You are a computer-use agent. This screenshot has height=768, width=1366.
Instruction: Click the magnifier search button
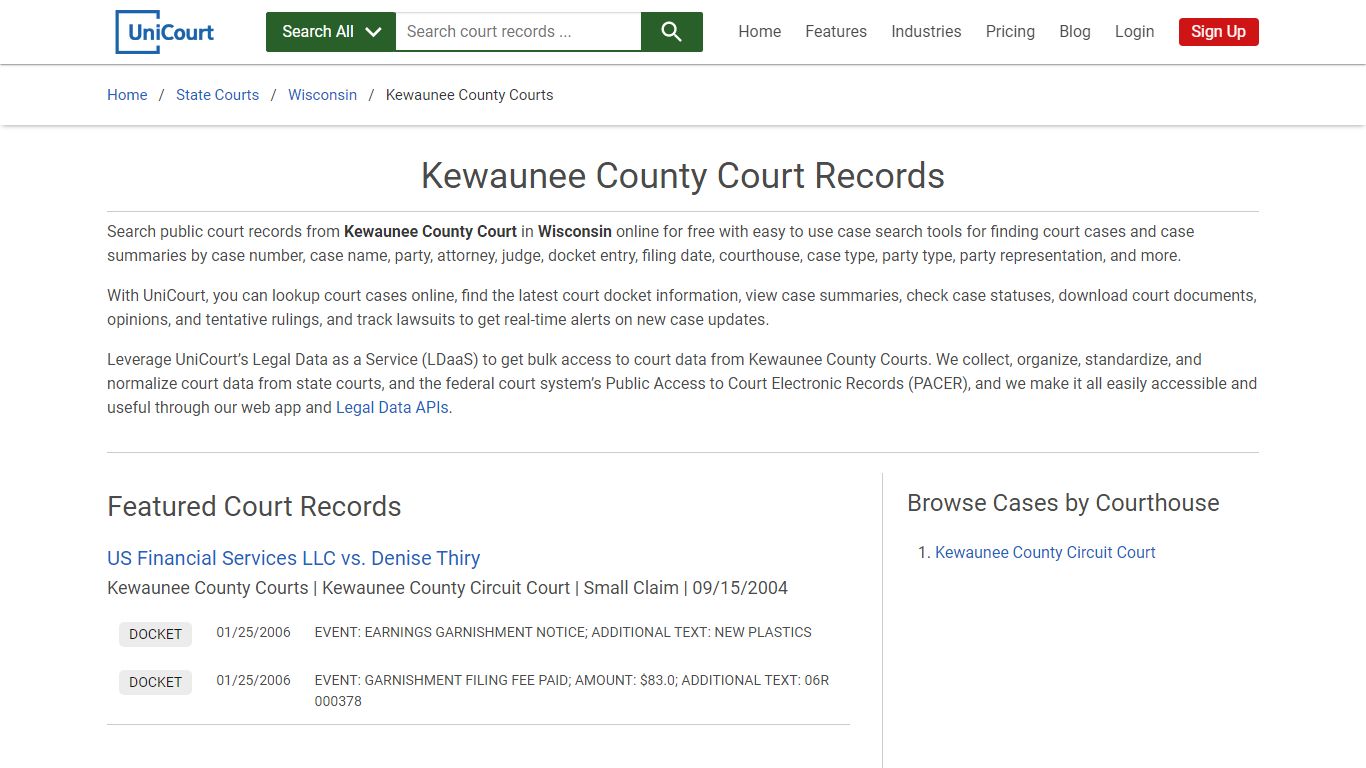(672, 32)
